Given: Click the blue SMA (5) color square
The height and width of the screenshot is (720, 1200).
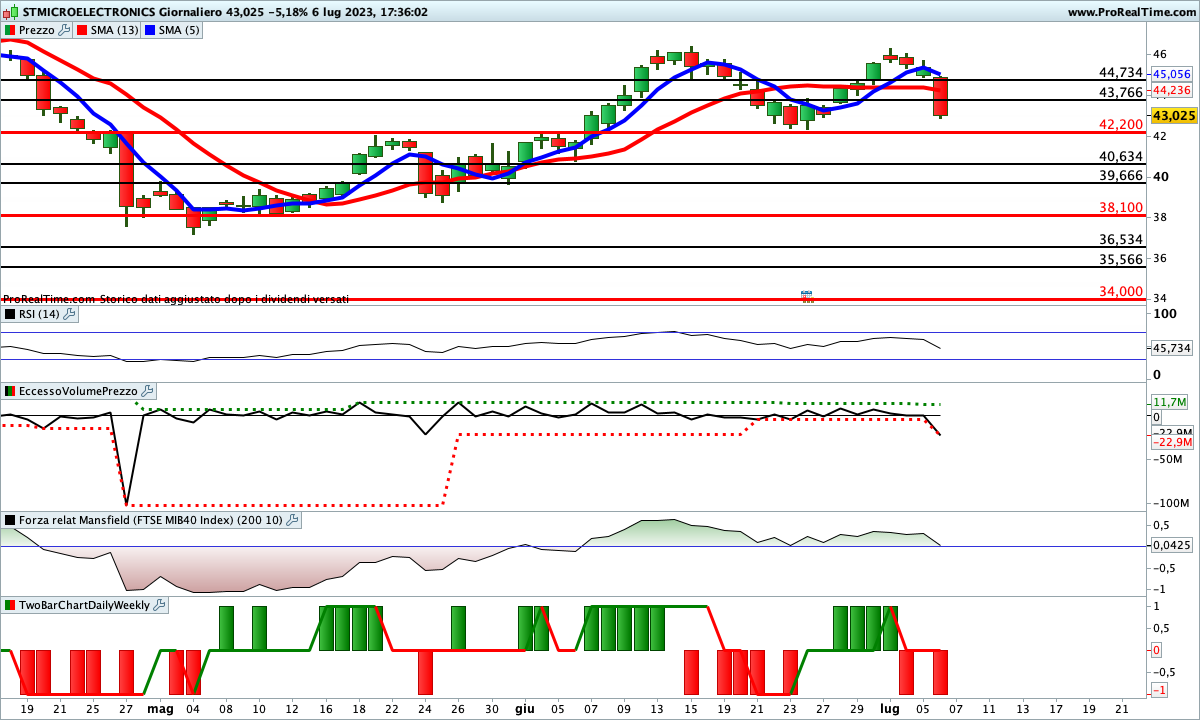Looking at the screenshot, I should 149,30.
